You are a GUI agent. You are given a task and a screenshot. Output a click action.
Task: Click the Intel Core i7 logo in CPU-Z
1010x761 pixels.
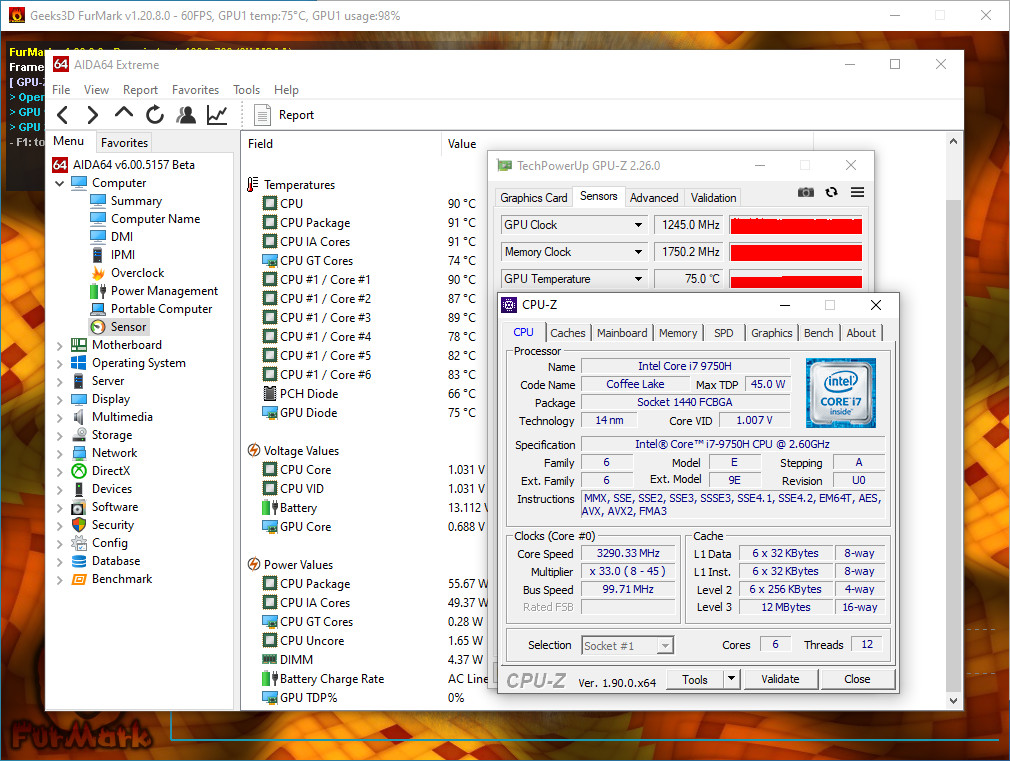[841, 393]
